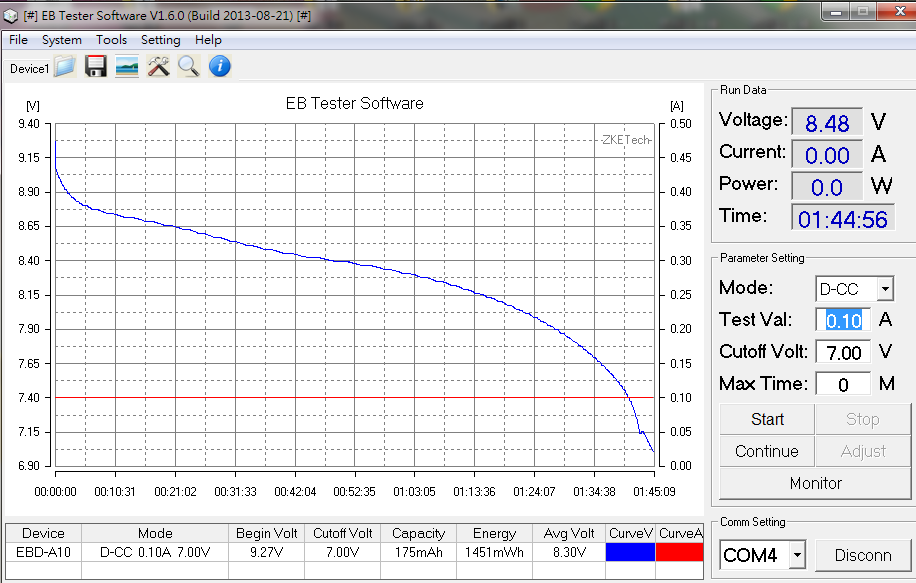Image resolution: width=916 pixels, height=583 pixels.
Task: Click the magnifying glass icon
Action: click(x=189, y=67)
